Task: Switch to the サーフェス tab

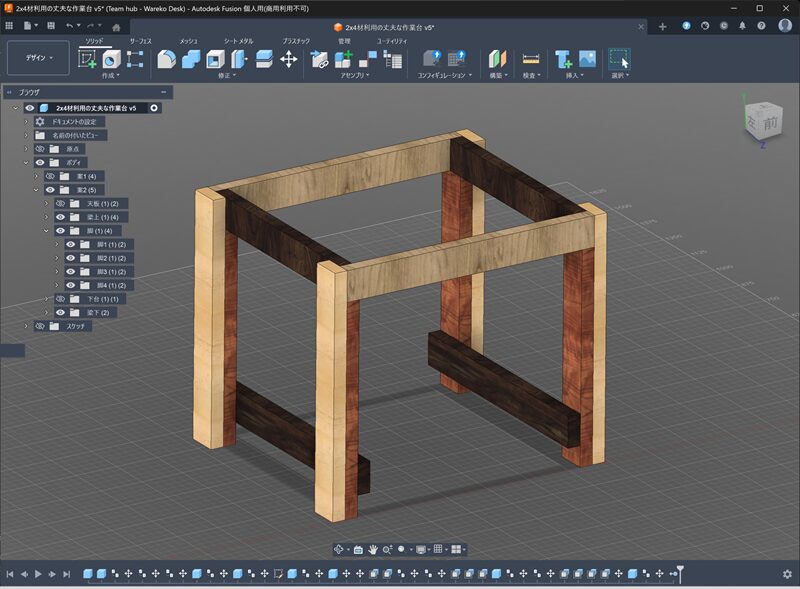Action: coord(141,41)
